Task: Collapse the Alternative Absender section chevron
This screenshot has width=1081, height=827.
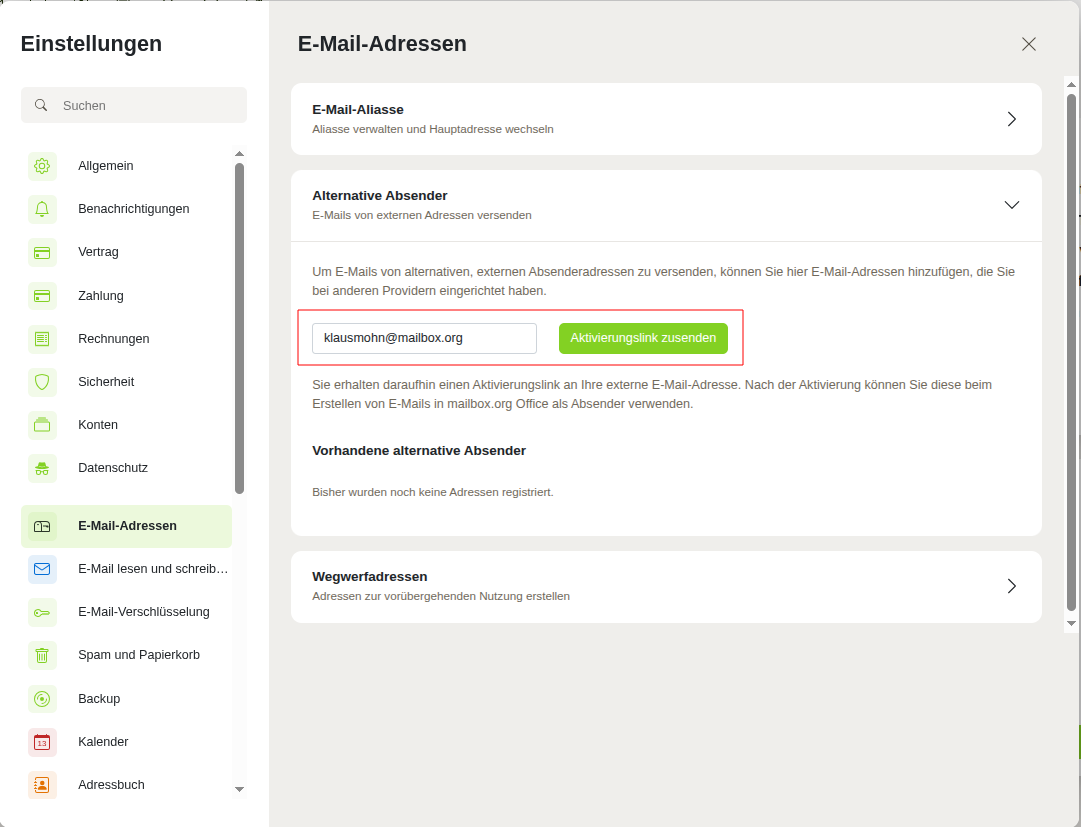Action: tap(1011, 205)
